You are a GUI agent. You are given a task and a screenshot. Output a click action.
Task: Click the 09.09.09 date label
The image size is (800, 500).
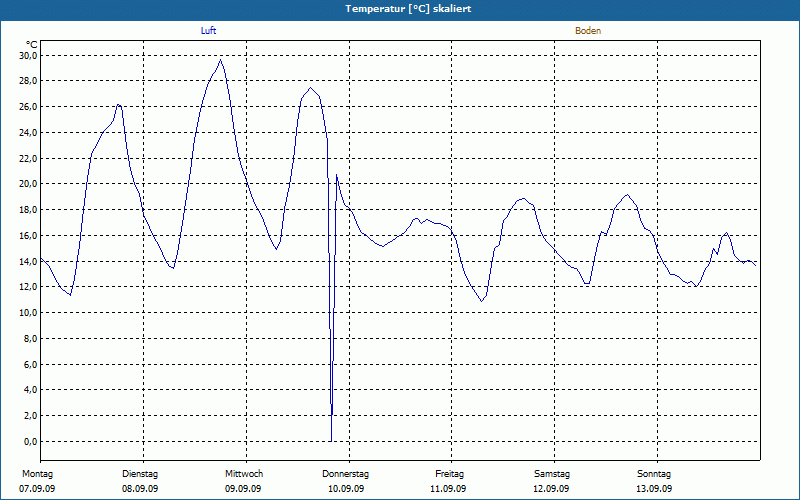click(243, 489)
